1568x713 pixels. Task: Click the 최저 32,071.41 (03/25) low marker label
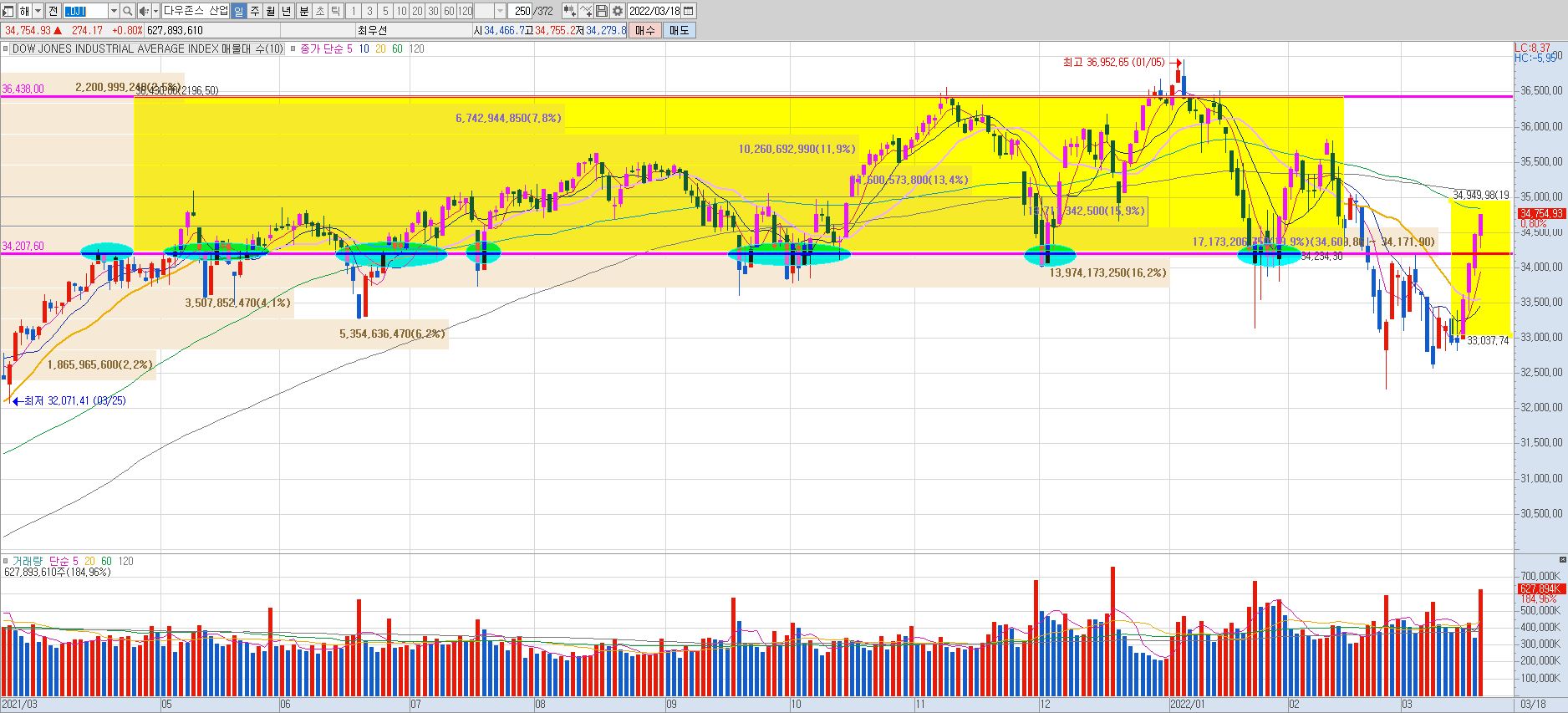coord(74,401)
